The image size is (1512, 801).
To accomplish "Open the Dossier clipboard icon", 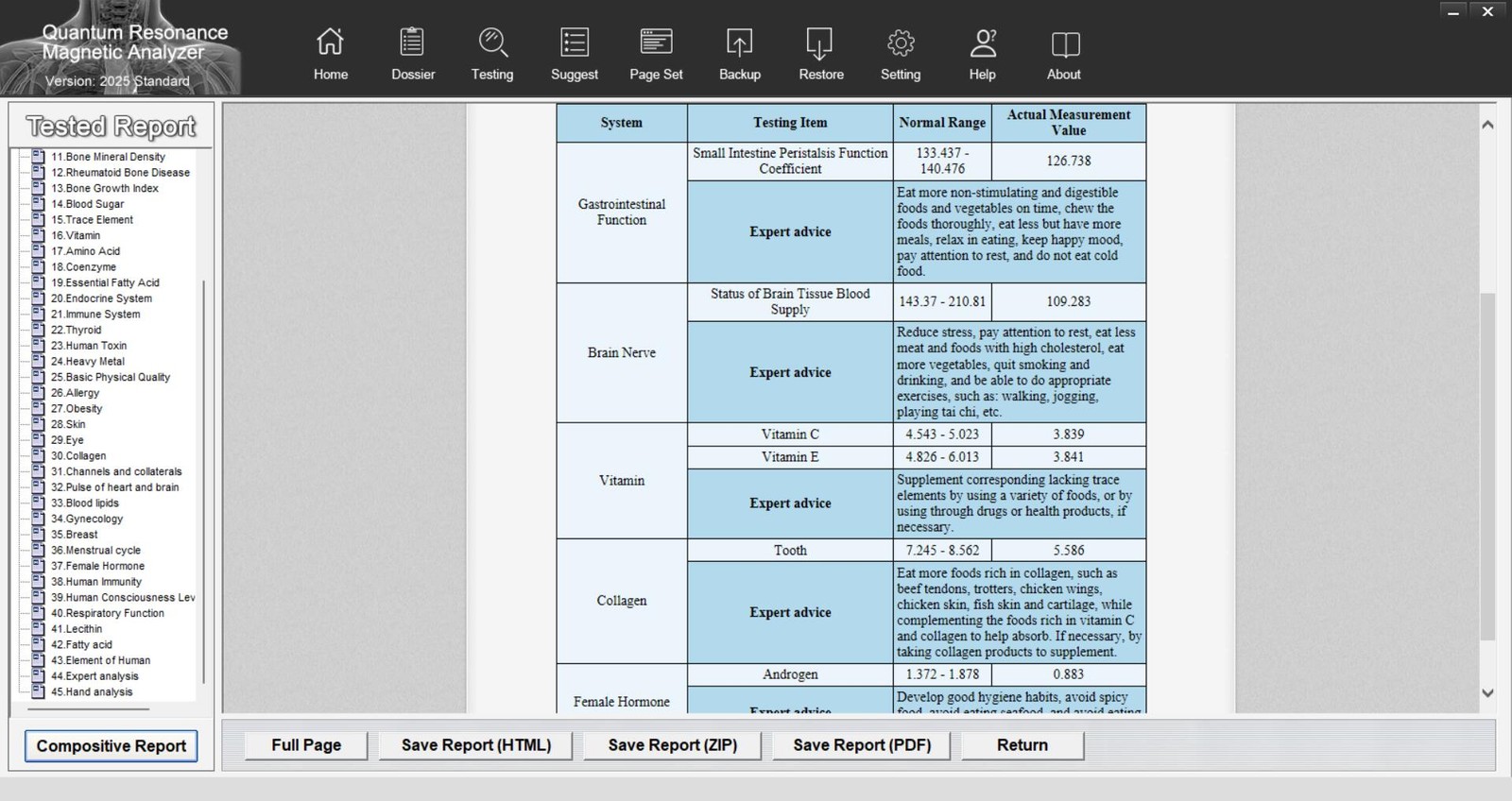I will pyautogui.click(x=412, y=43).
